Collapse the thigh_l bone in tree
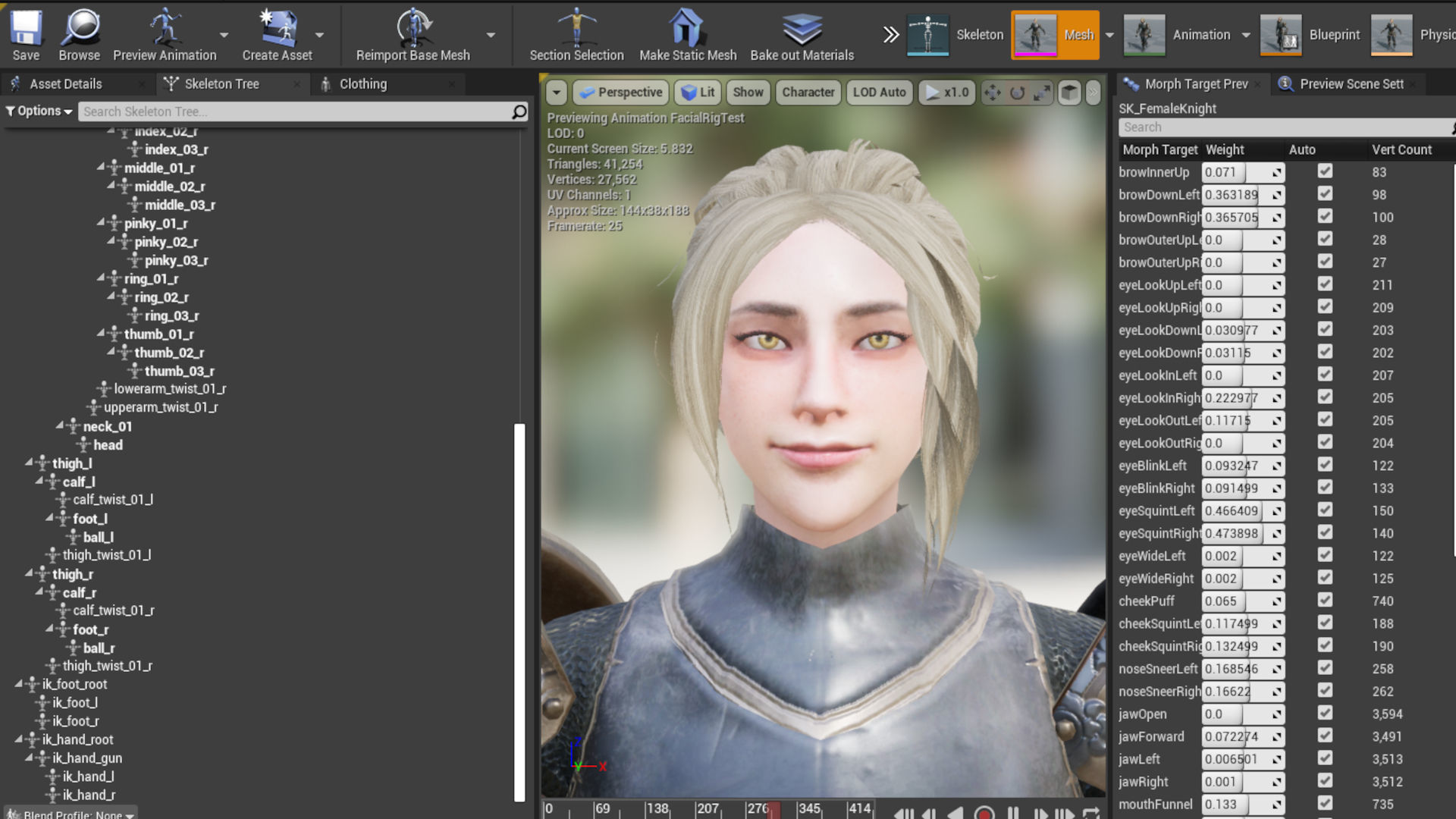Screen dimensions: 1456x819 pyautogui.click(x=29, y=462)
